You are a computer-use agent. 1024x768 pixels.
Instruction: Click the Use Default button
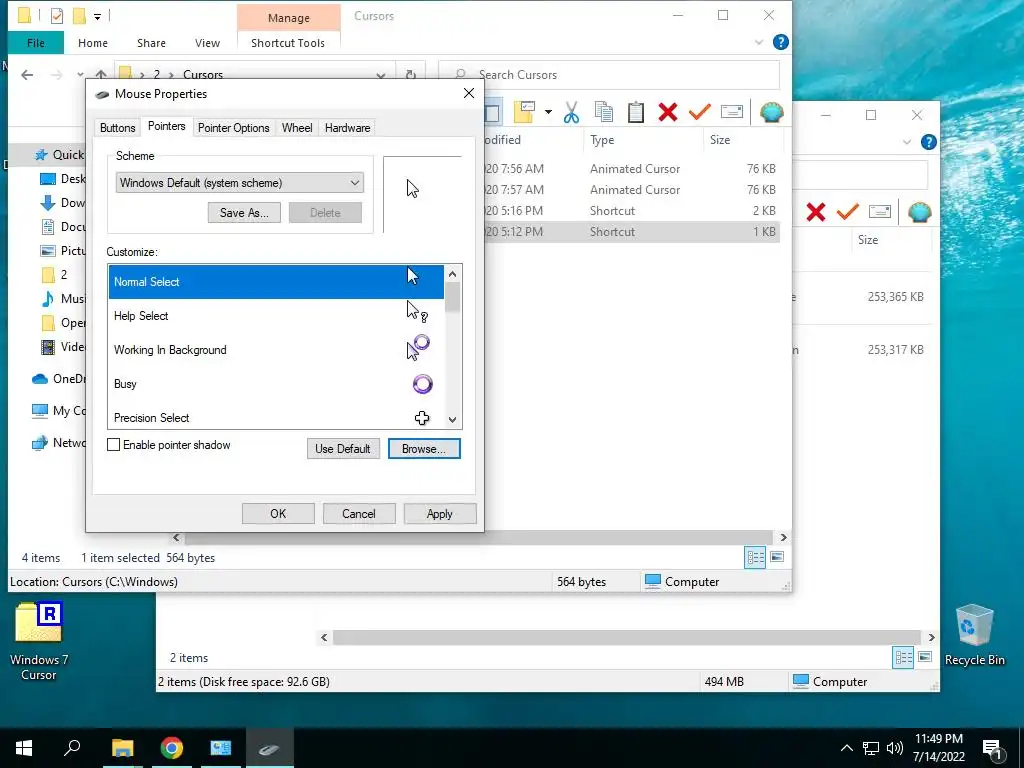click(343, 449)
